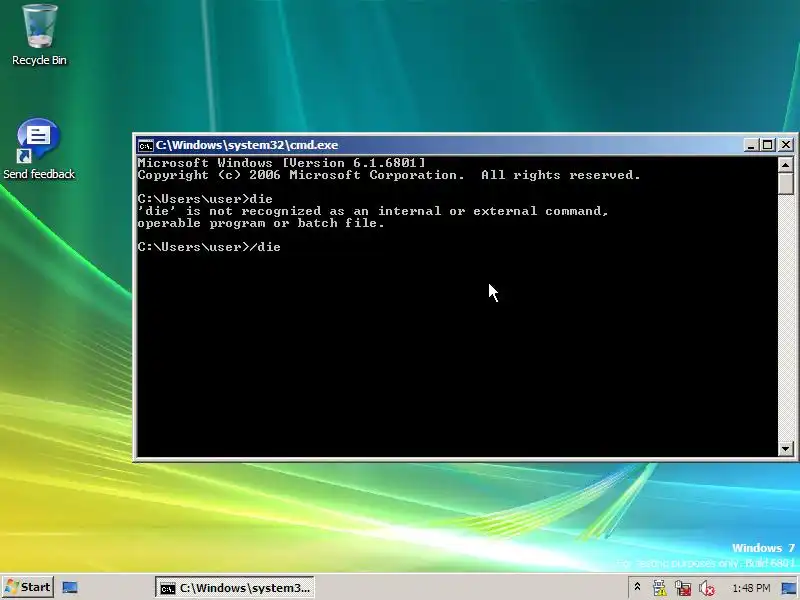The height and width of the screenshot is (600, 800).
Task: Maximize the cmd.exe window
Action: 767,145
